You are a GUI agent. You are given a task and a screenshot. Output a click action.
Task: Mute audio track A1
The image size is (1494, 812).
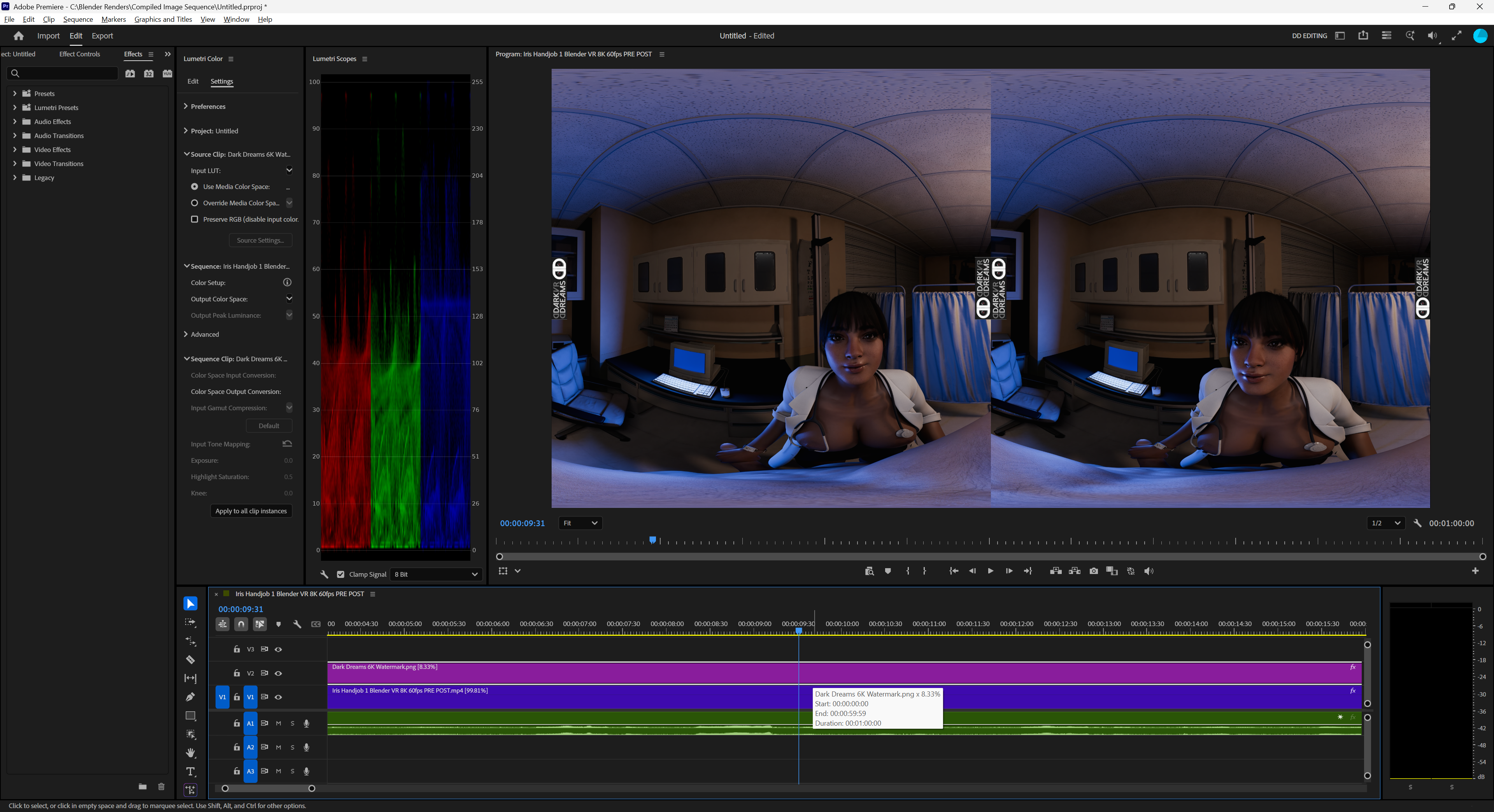(x=279, y=723)
